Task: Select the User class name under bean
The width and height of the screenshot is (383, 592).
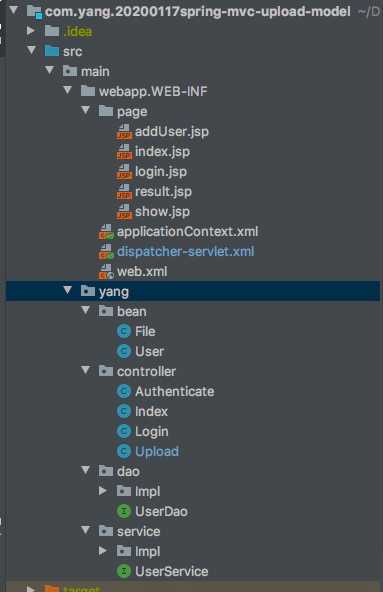Action: coord(150,352)
